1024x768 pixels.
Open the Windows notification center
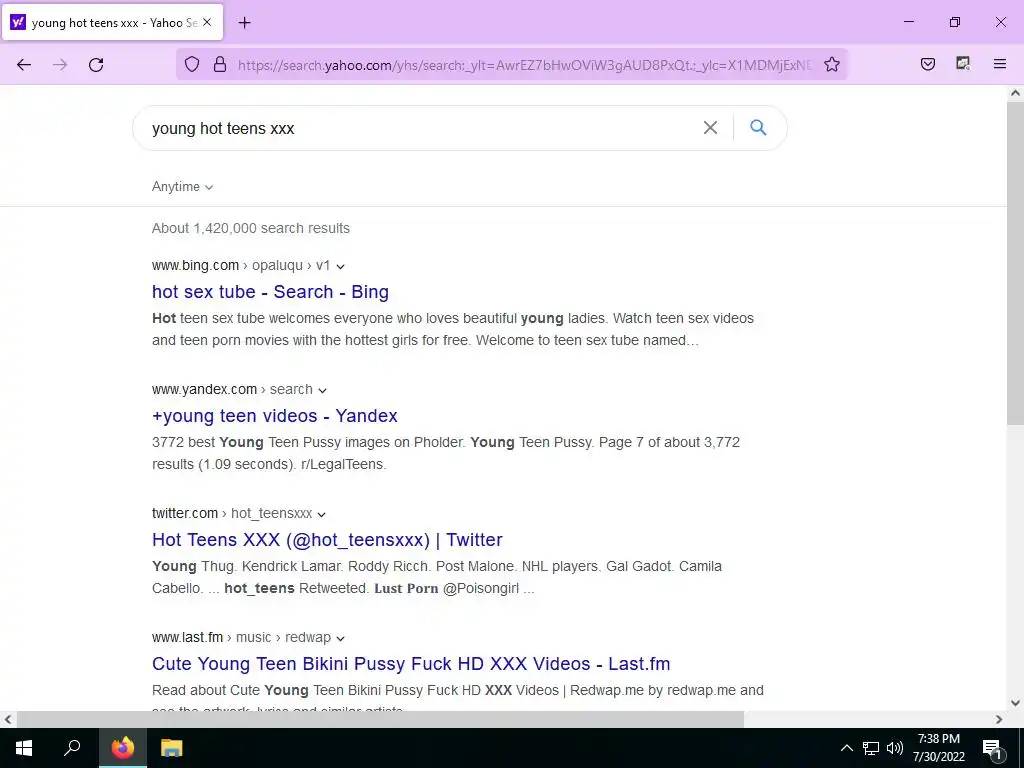point(991,748)
